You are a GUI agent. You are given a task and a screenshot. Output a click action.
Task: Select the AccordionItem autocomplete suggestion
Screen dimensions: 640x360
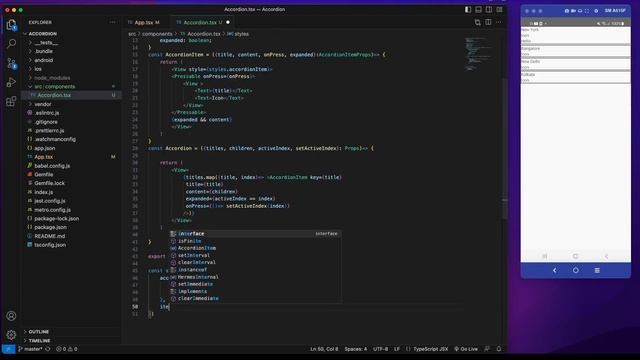(256, 248)
